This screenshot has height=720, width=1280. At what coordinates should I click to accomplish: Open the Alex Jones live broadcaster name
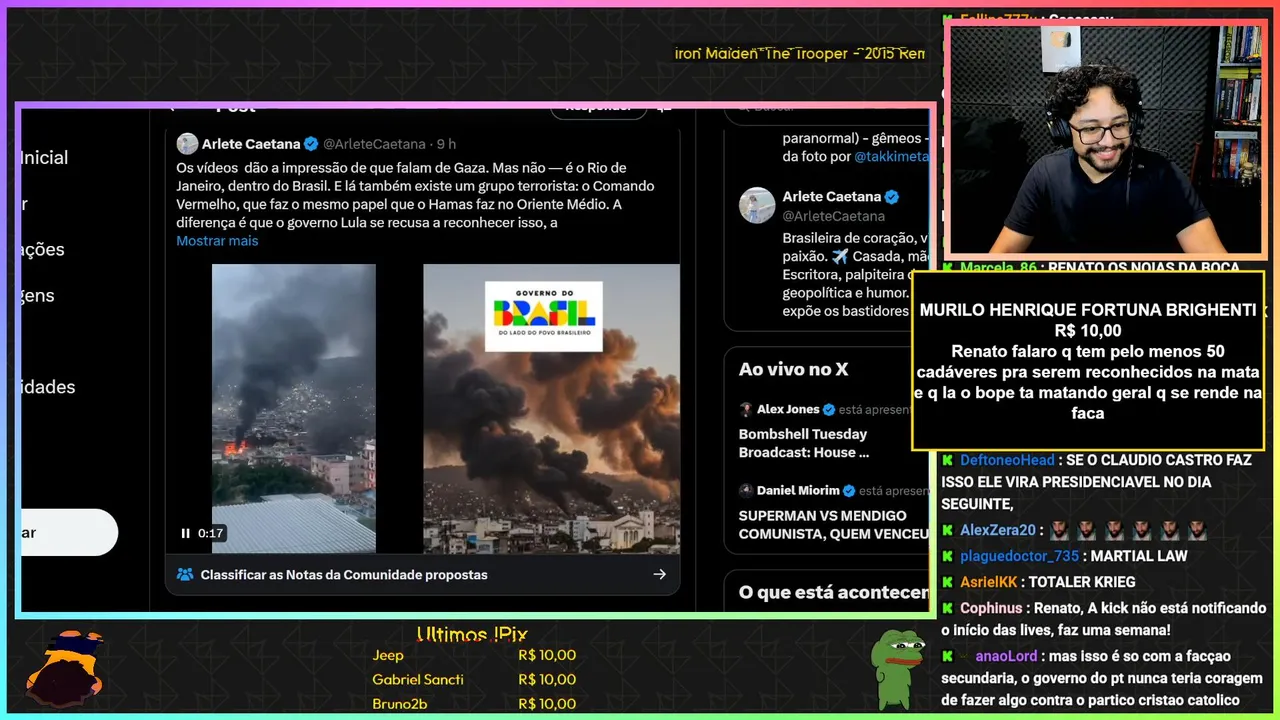click(788, 409)
